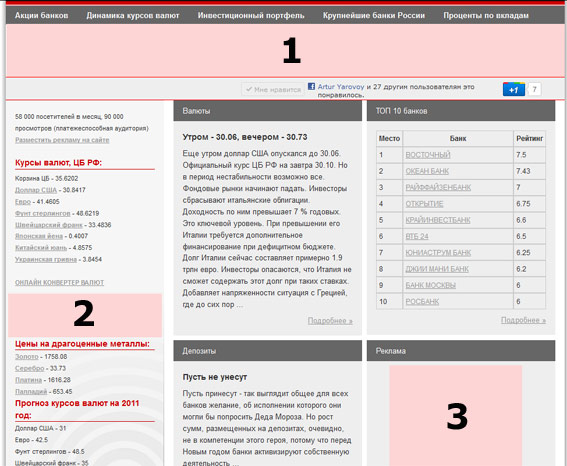
Task: Click the Место column header
Action: point(389,138)
